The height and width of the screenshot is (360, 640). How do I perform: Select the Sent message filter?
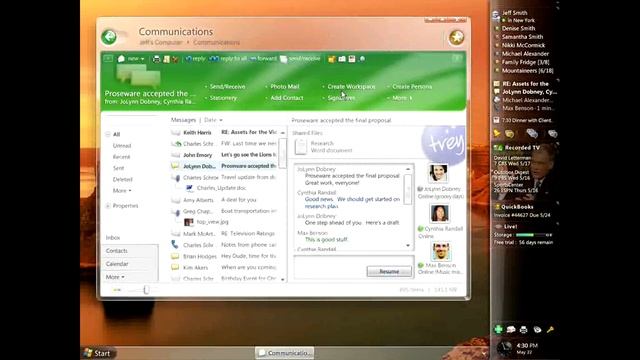coord(118,168)
